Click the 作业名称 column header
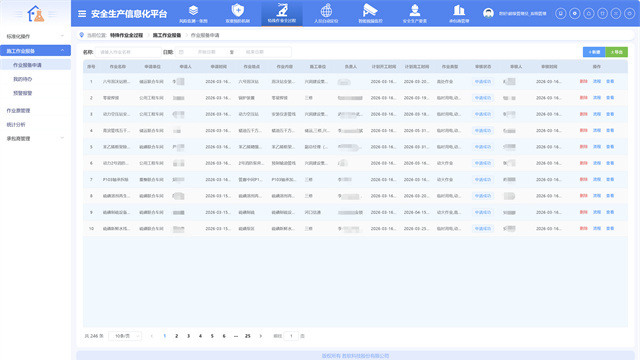Screen dimensions: 640x360 (118, 67)
